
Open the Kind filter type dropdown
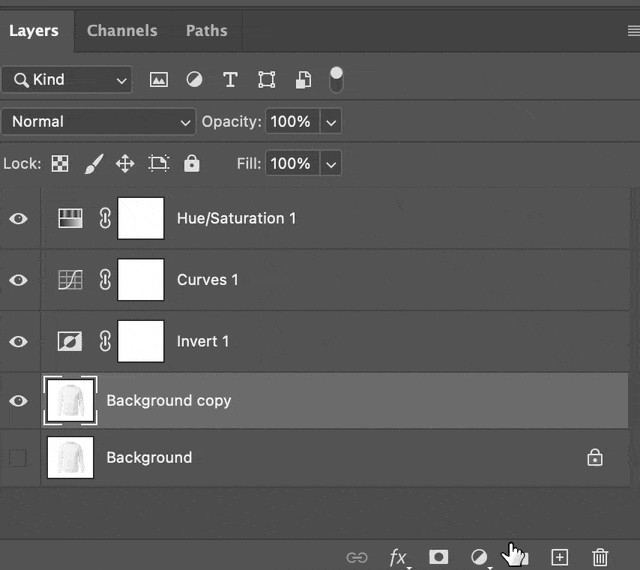(67, 80)
